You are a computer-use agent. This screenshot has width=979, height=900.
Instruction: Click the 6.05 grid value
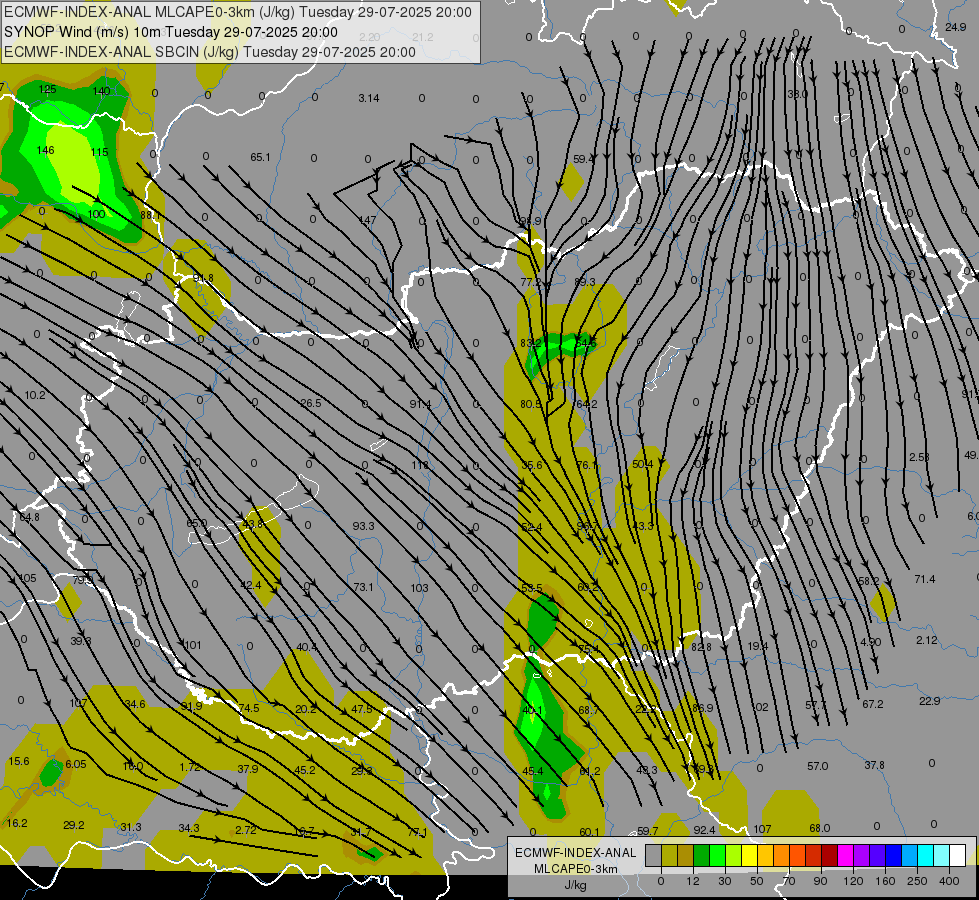coord(76,764)
